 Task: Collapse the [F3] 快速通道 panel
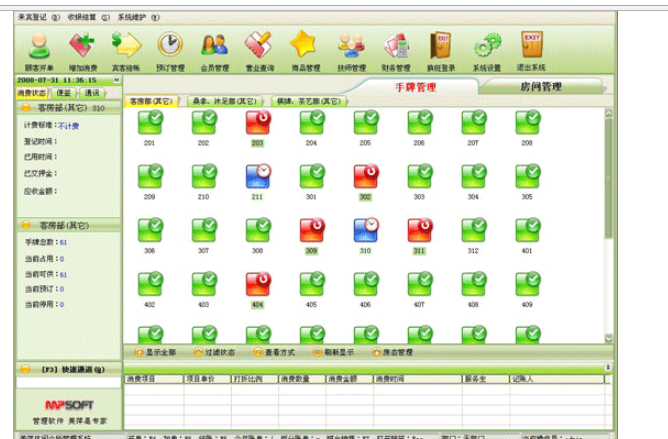tap(26, 369)
